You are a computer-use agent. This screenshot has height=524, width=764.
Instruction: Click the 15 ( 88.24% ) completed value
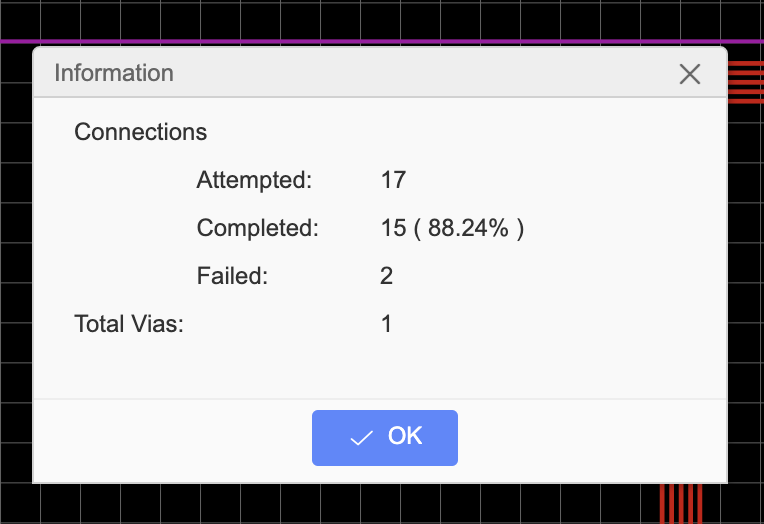[452, 228]
